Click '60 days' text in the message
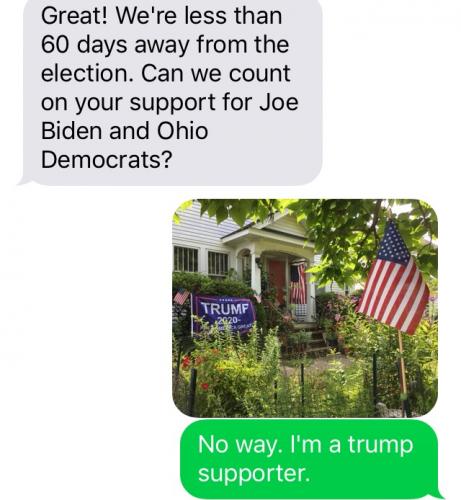Viewport: 461px width, 500px height. (x=84, y=45)
